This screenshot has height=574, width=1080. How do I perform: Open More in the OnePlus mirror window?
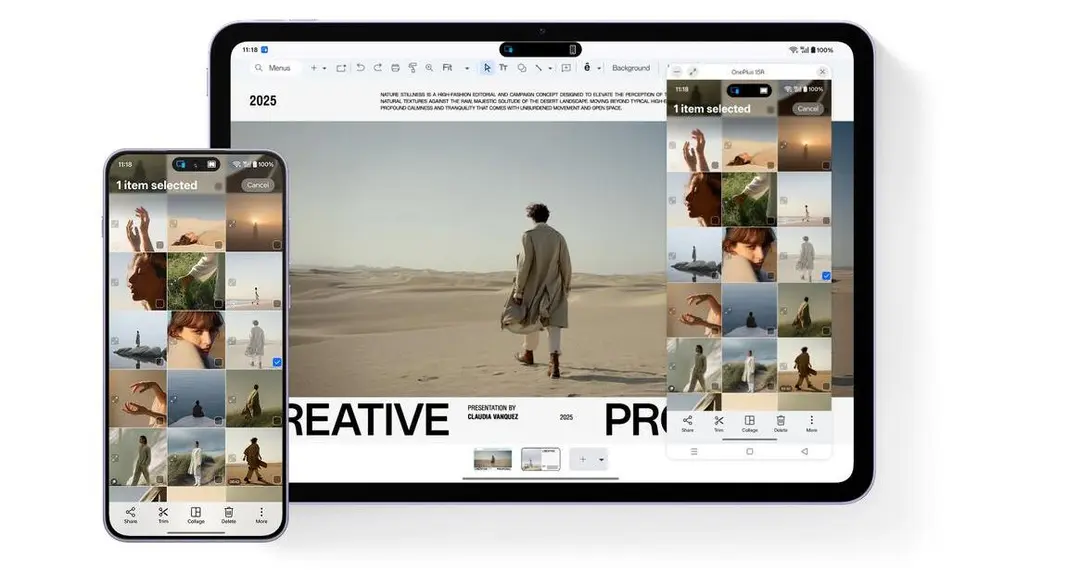tap(811, 423)
